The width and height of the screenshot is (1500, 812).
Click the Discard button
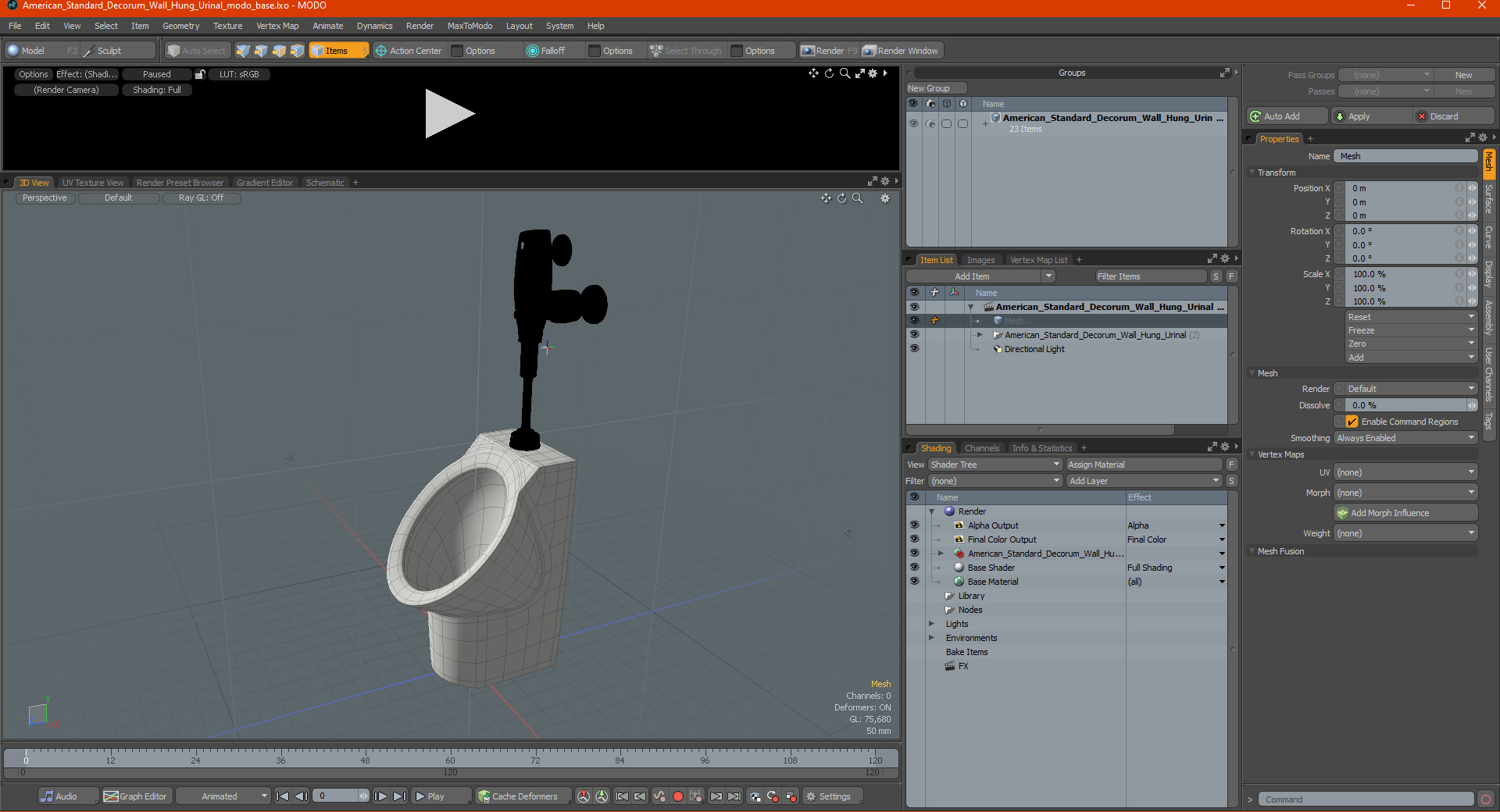tap(1453, 116)
